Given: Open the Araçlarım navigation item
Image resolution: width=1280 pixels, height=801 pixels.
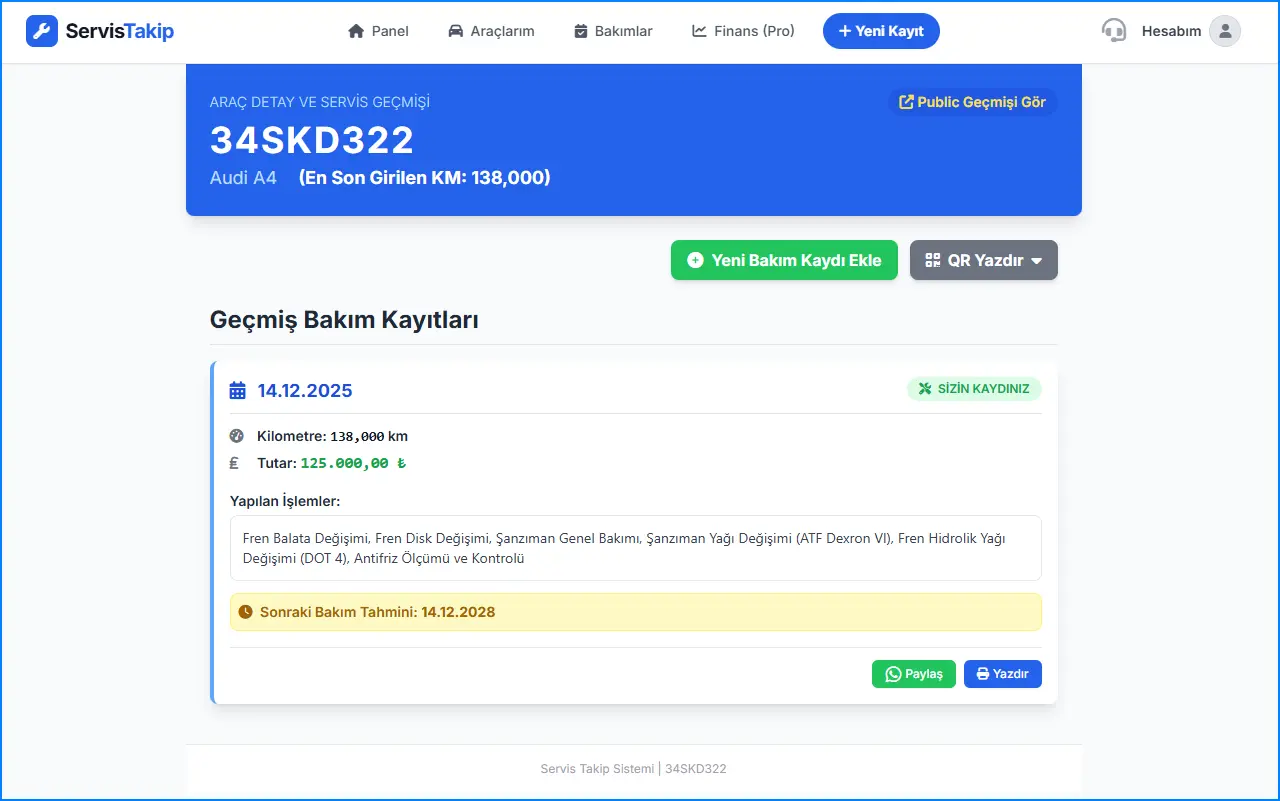Looking at the screenshot, I should pos(491,31).
